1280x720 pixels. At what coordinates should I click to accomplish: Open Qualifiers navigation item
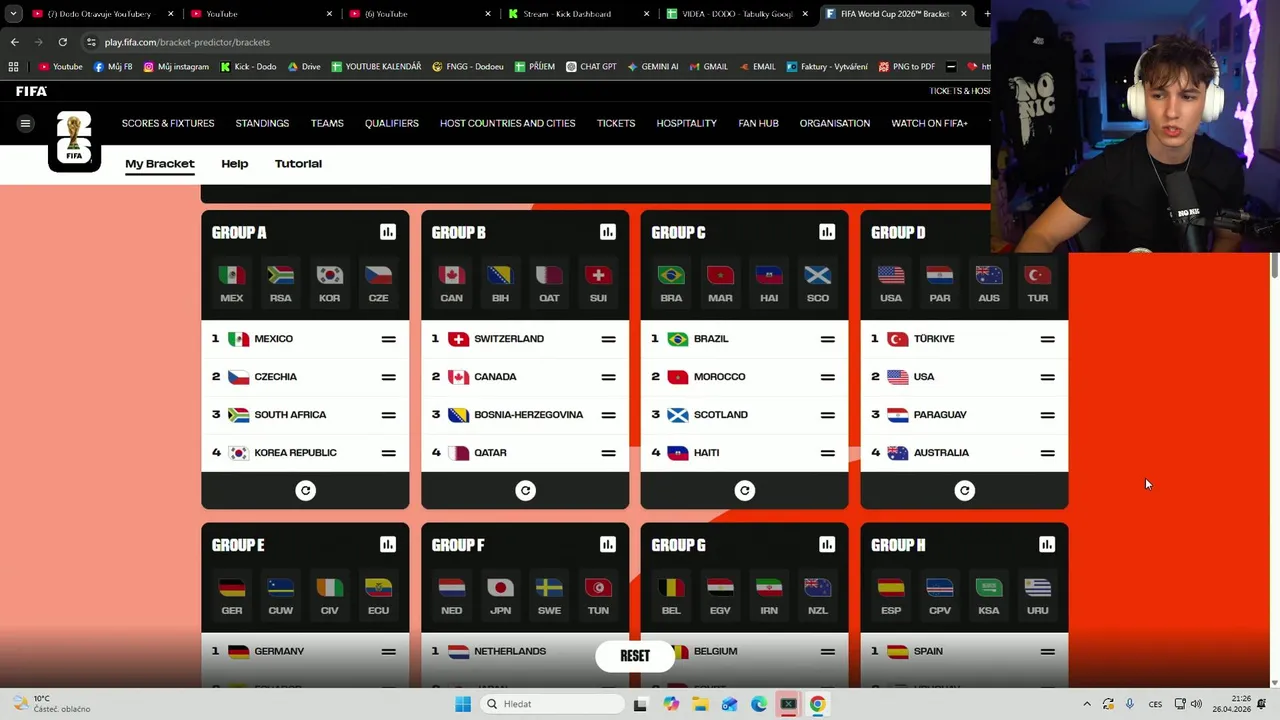(x=392, y=123)
